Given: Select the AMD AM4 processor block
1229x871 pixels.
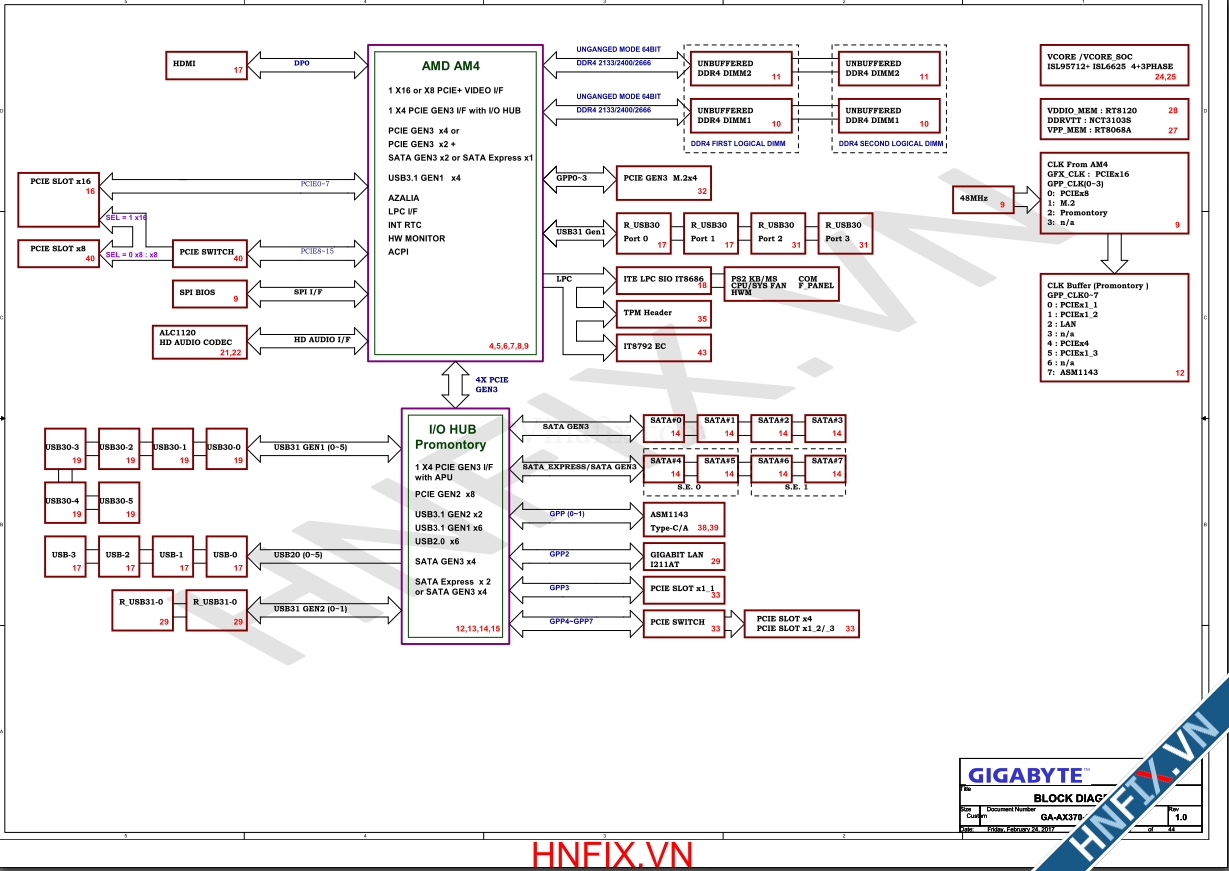Looking at the screenshot, I should (455, 201).
